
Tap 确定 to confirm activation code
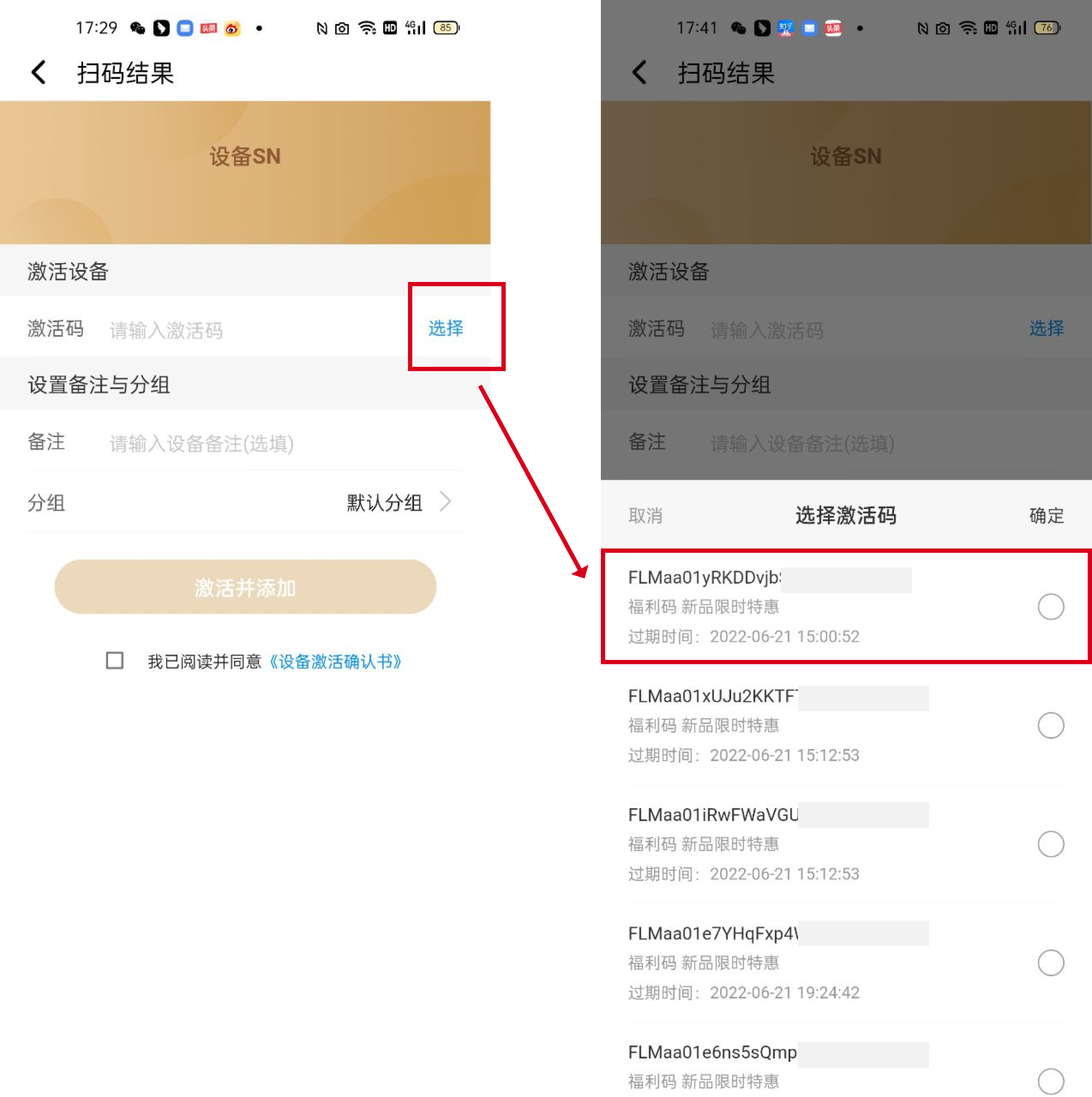pos(1047,516)
